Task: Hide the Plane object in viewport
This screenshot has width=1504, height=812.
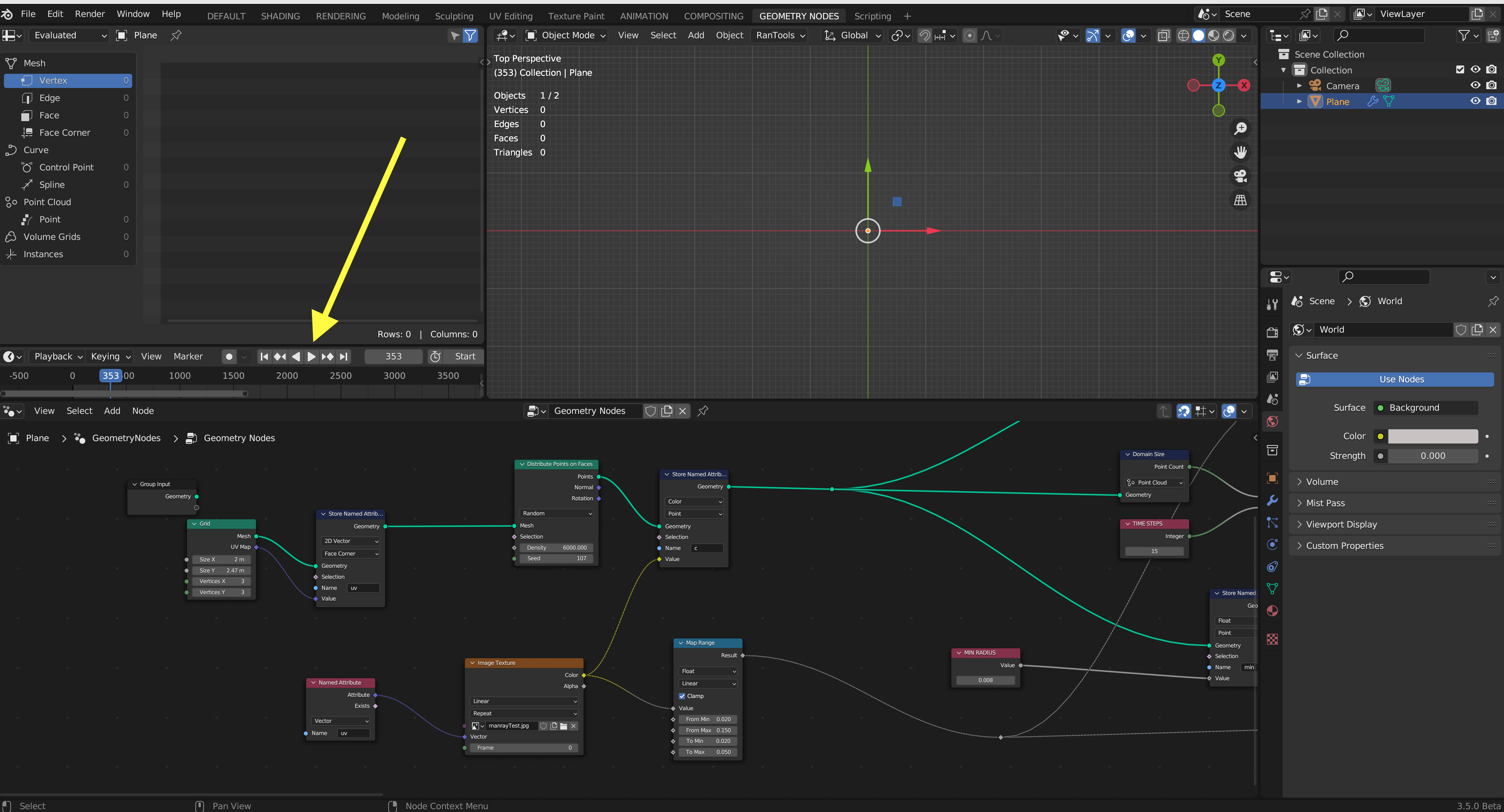Action: tap(1475, 101)
